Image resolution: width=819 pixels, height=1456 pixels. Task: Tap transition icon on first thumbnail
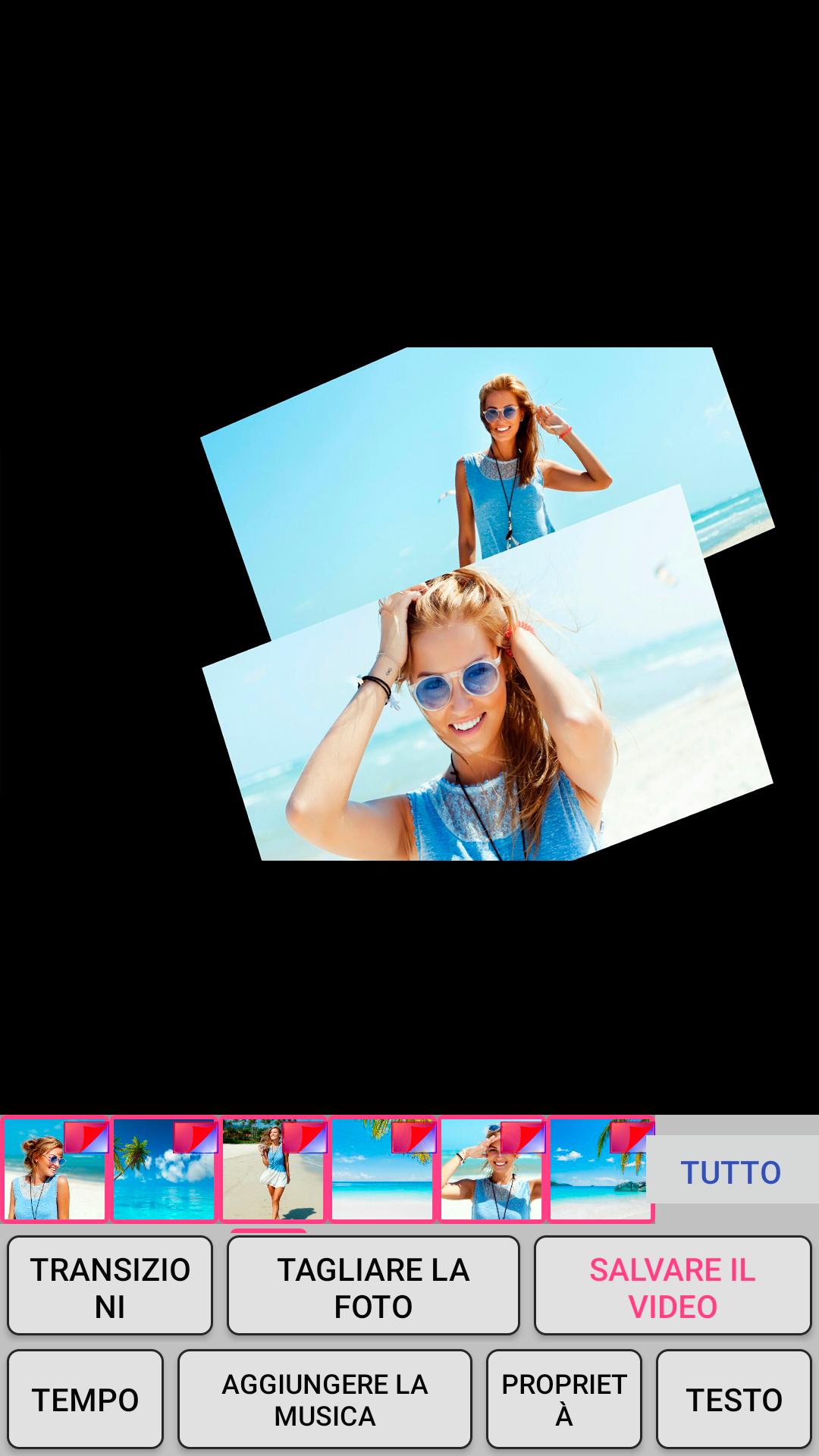point(86,1137)
